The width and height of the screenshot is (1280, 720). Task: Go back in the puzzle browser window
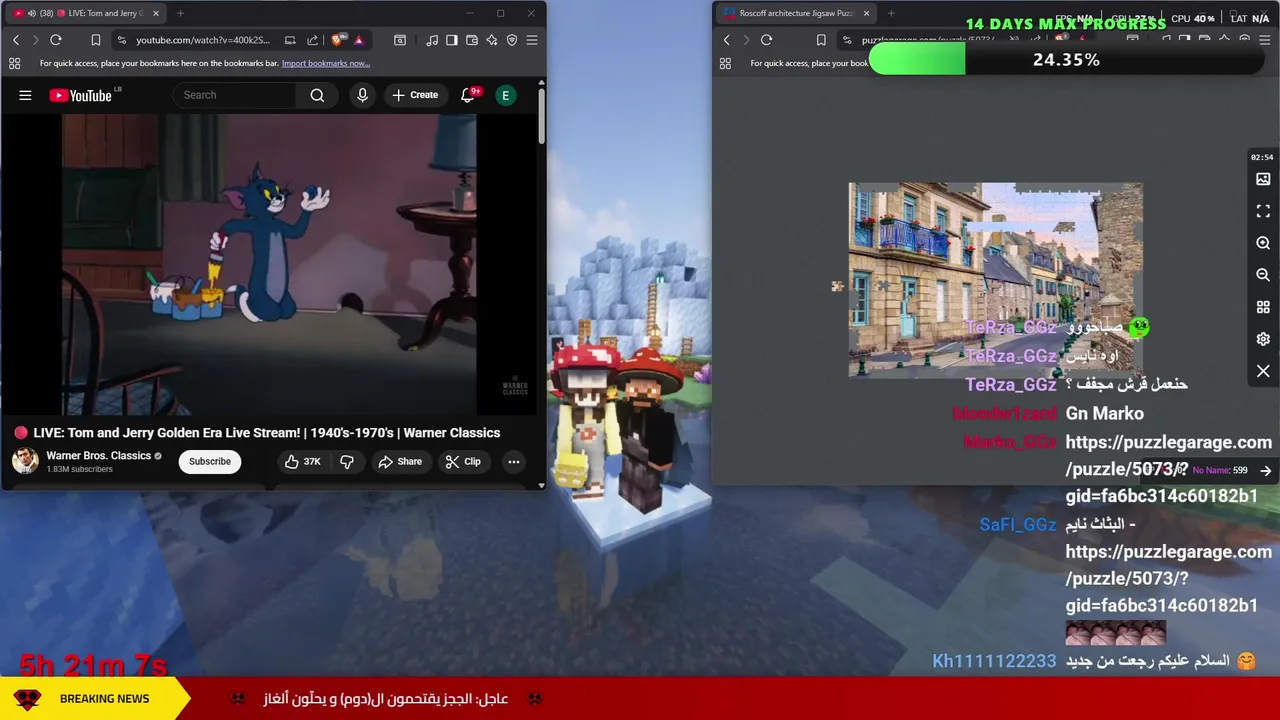click(x=727, y=40)
